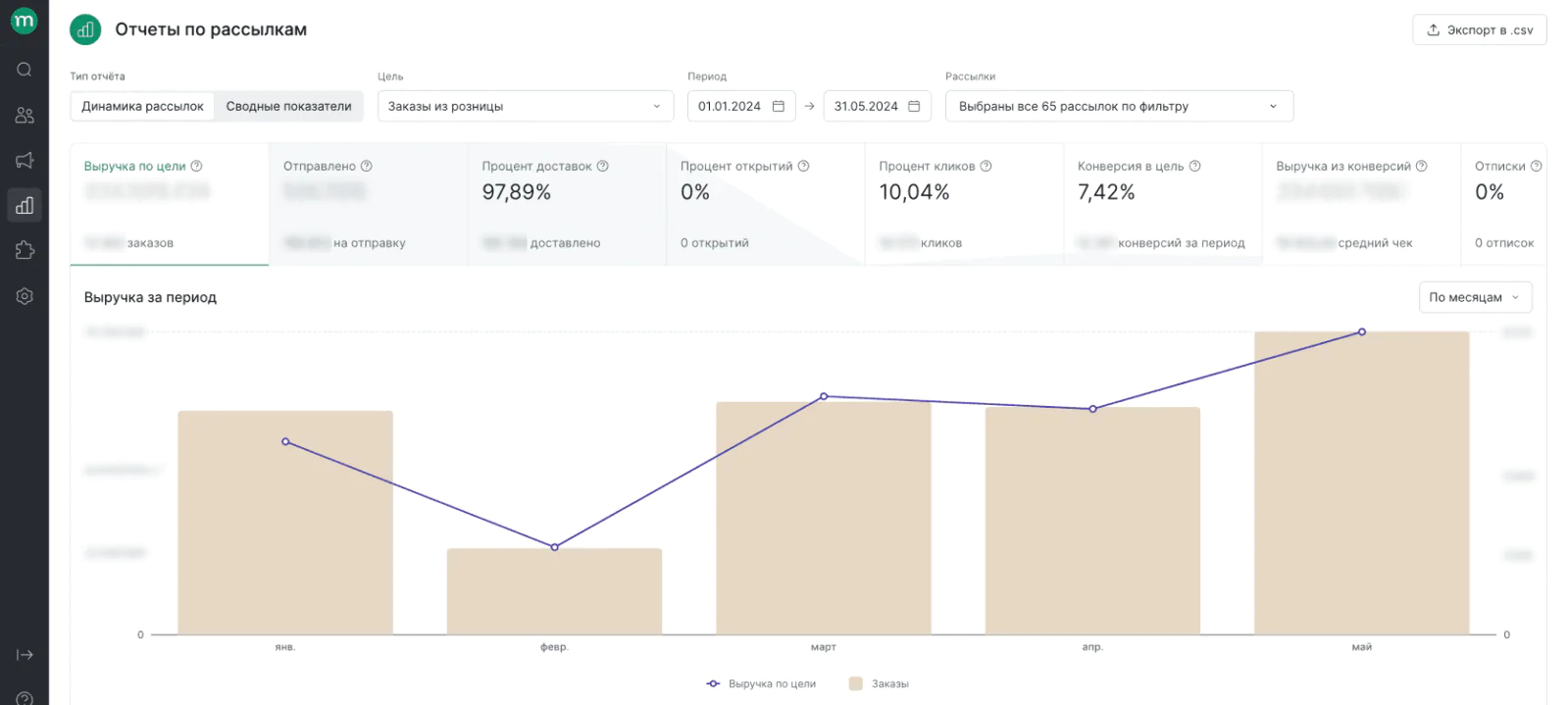Select the Отправлено metric tab
The image size is (1568, 705).
click(x=369, y=204)
